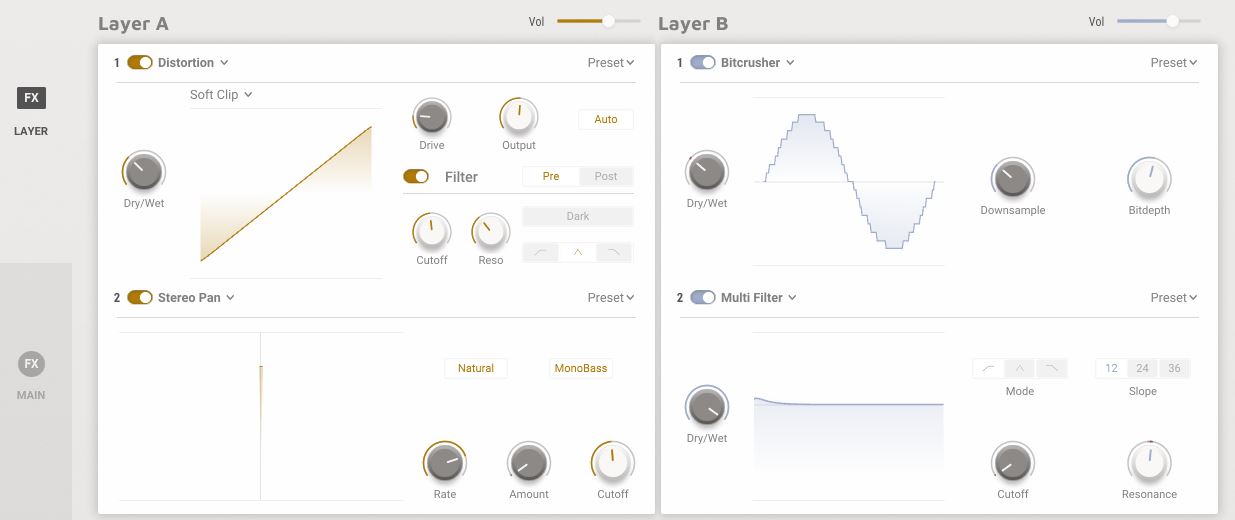The height and width of the screenshot is (520, 1235).
Task: Click the Layer A volume slider
Action: tap(598, 21)
